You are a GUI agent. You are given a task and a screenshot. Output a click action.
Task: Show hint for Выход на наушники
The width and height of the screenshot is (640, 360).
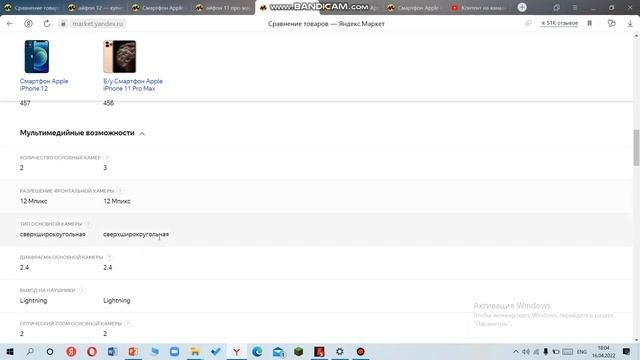[x=82, y=290]
